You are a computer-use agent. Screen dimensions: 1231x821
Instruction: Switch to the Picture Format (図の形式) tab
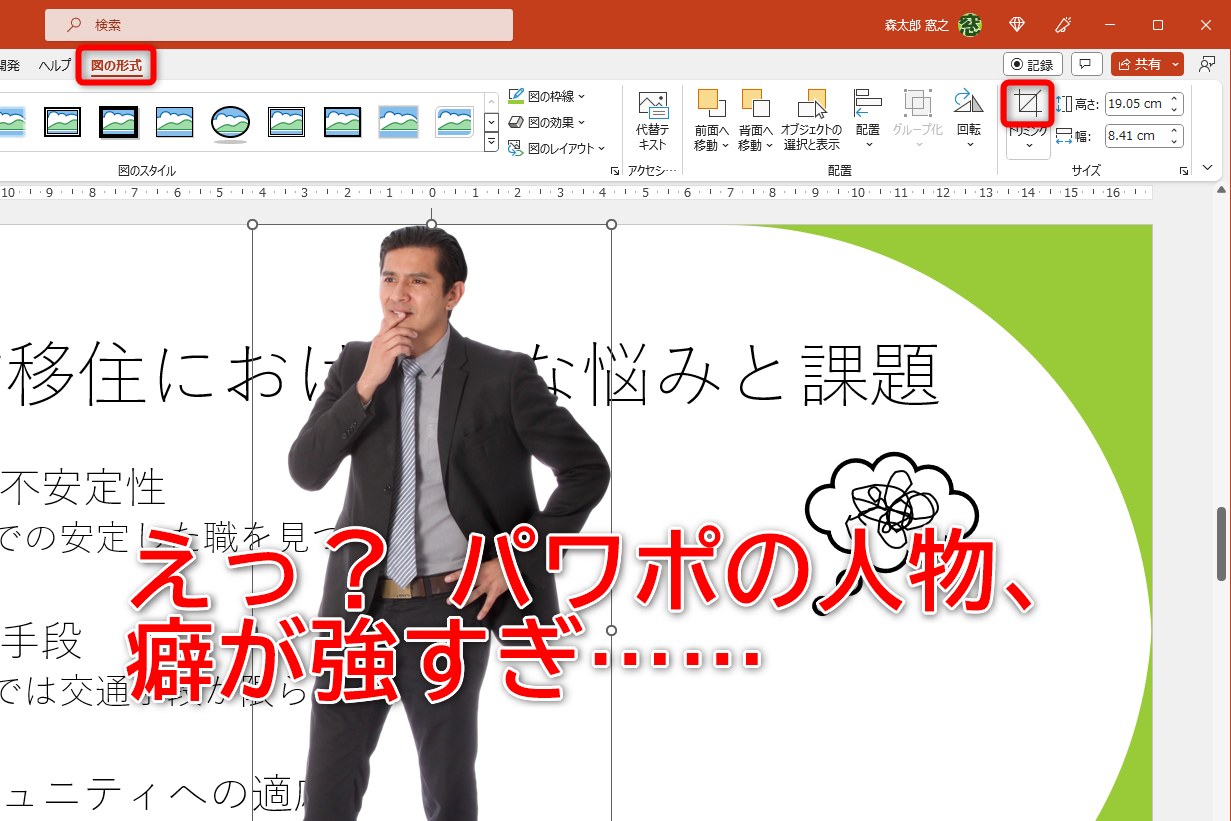(x=116, y=66)
